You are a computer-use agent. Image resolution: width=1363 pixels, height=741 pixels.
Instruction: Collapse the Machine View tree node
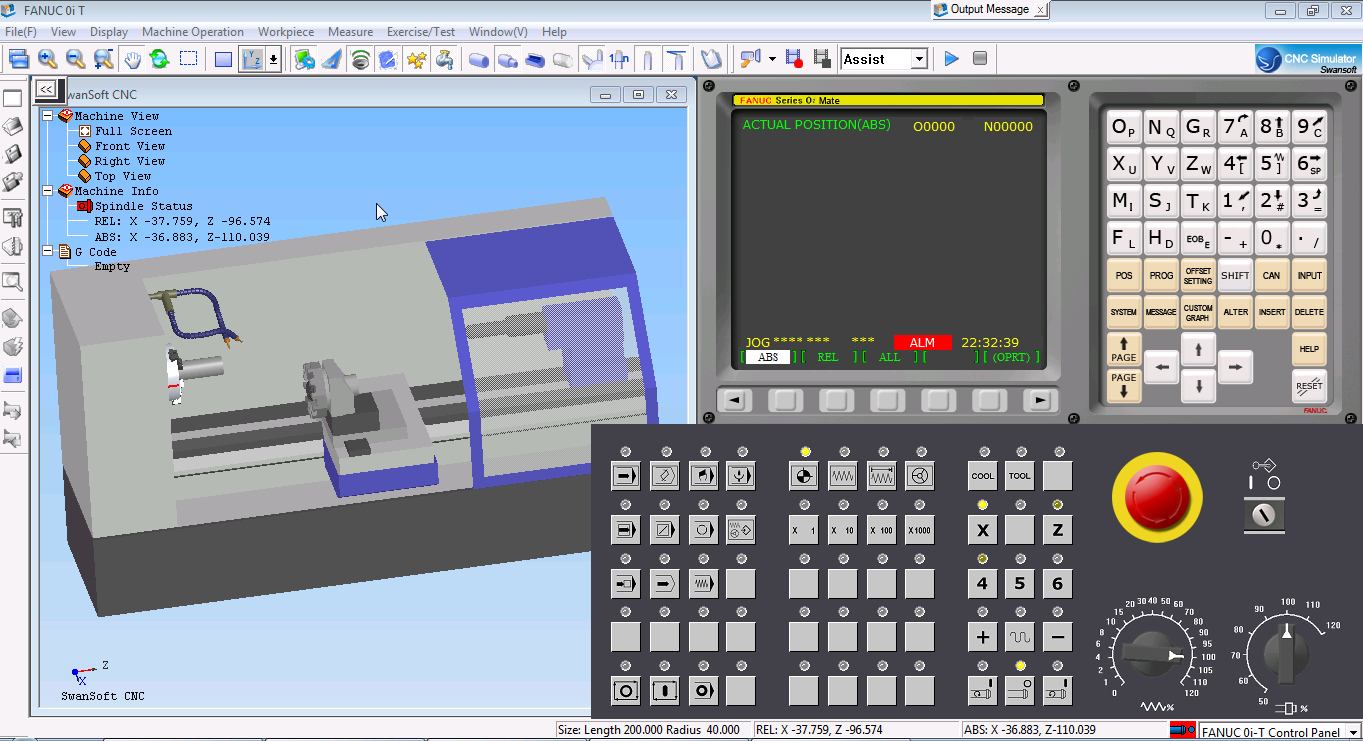[x=47, y=115]
